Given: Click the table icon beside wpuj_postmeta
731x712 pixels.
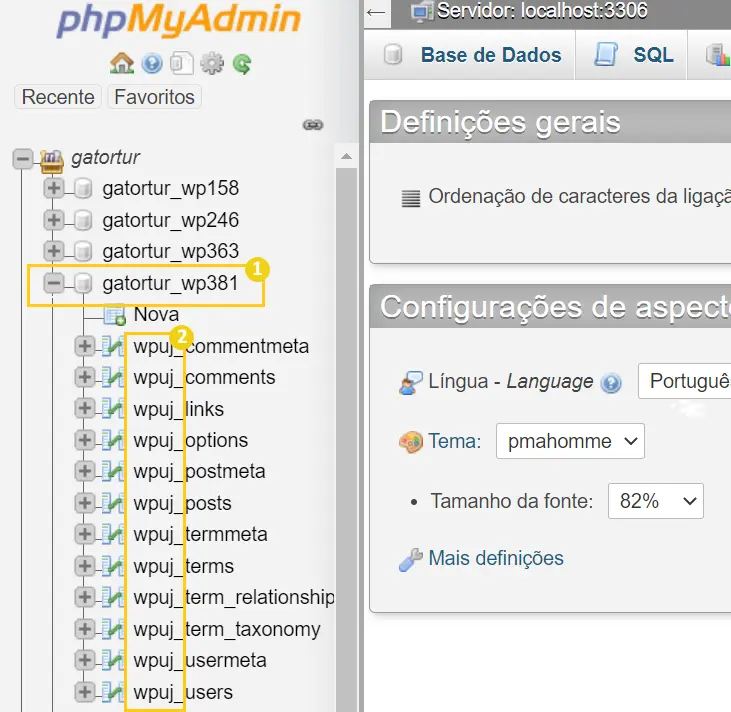Looking at the screenshot, I should [113, 471].
